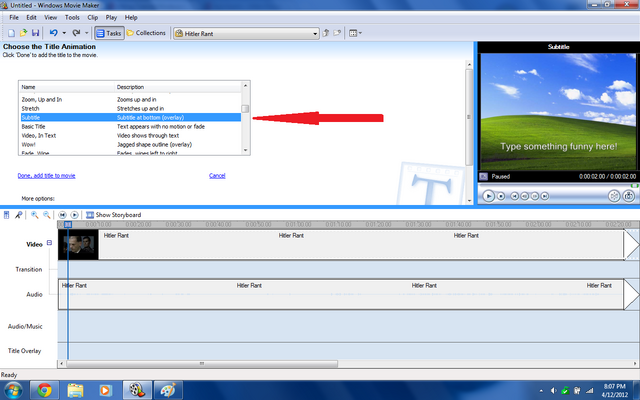
Task: Click the task pane scroll up arrow
Action: 469,64
